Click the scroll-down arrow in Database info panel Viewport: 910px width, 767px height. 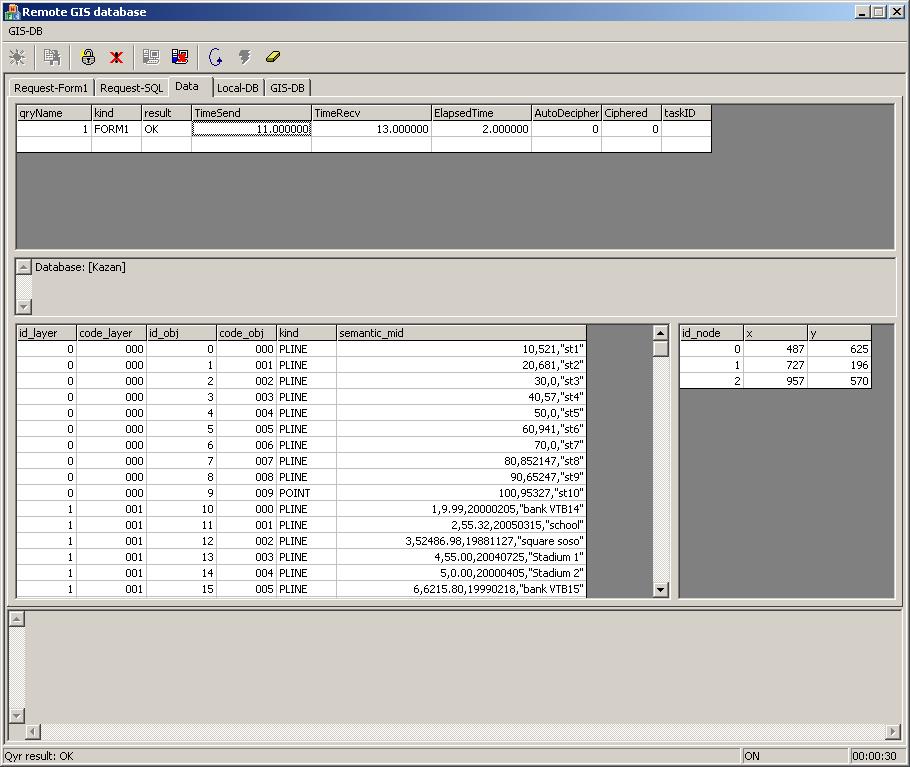(x=25, y=307)
